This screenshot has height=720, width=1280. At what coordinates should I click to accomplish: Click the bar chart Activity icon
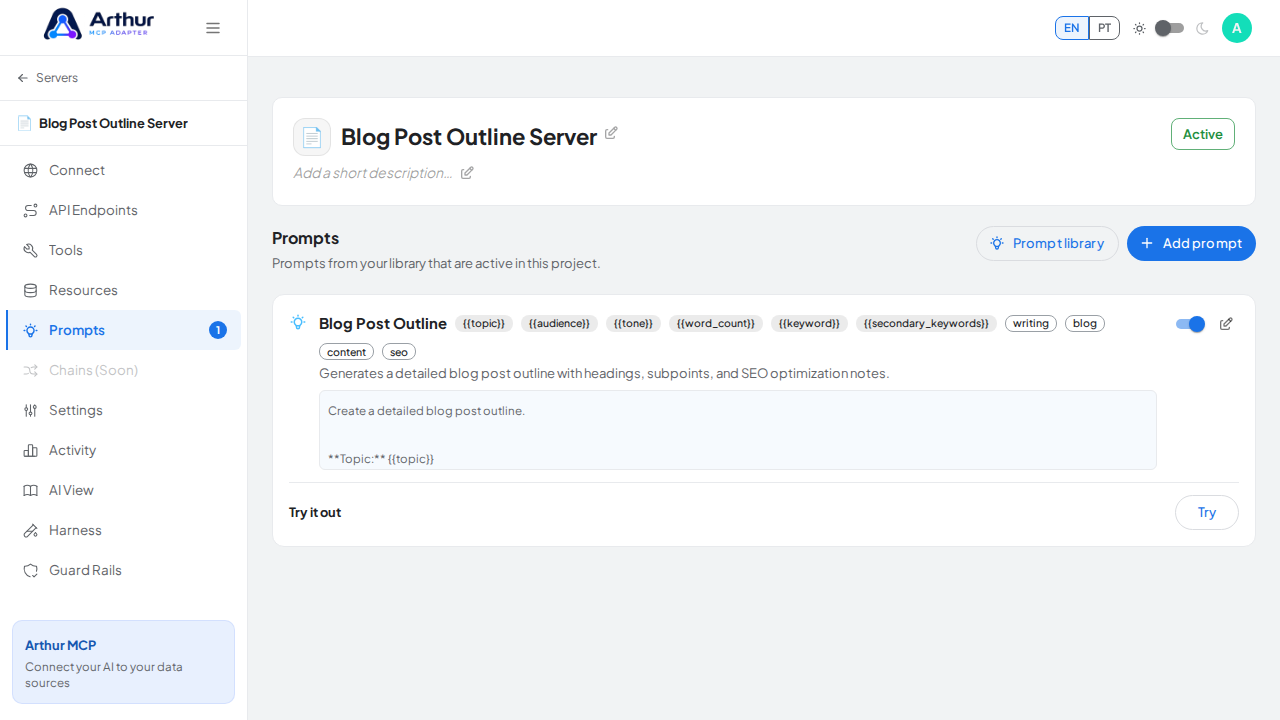[31, 450]
